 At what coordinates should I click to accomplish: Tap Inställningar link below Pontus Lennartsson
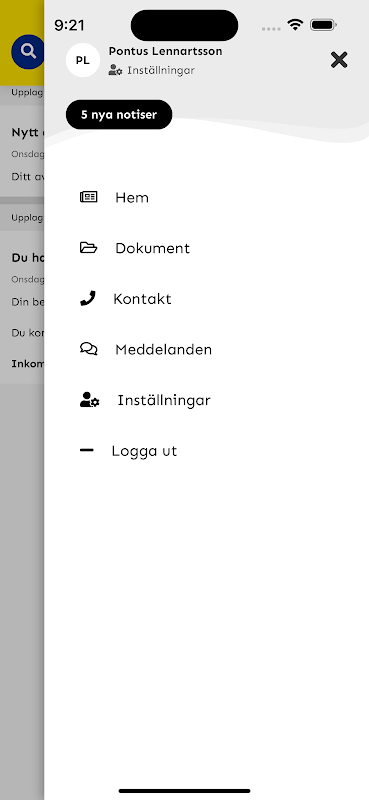pyautogui.click(x=161, y=70)
